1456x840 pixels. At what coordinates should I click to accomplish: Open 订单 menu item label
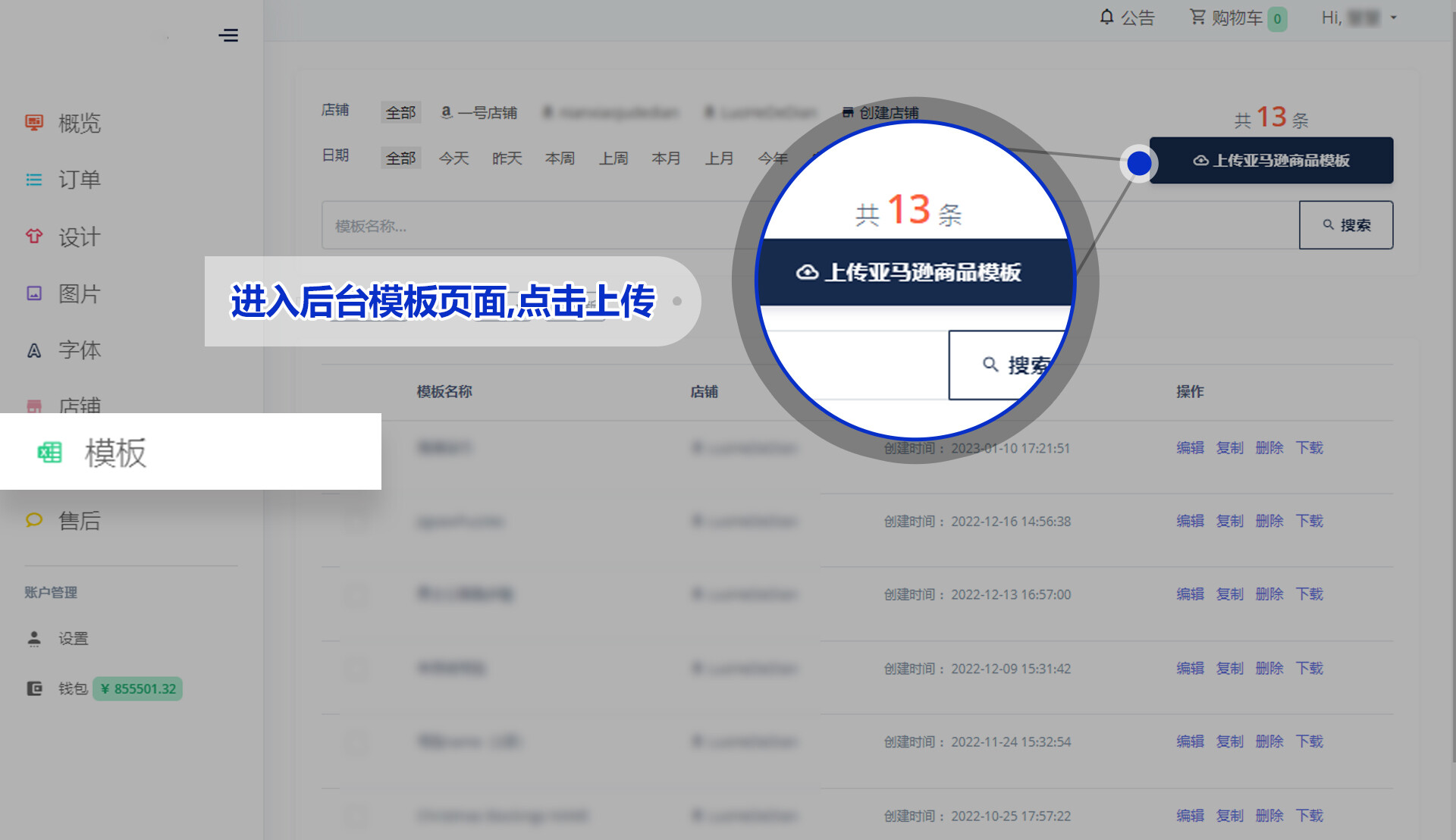[x=80, y=180]
